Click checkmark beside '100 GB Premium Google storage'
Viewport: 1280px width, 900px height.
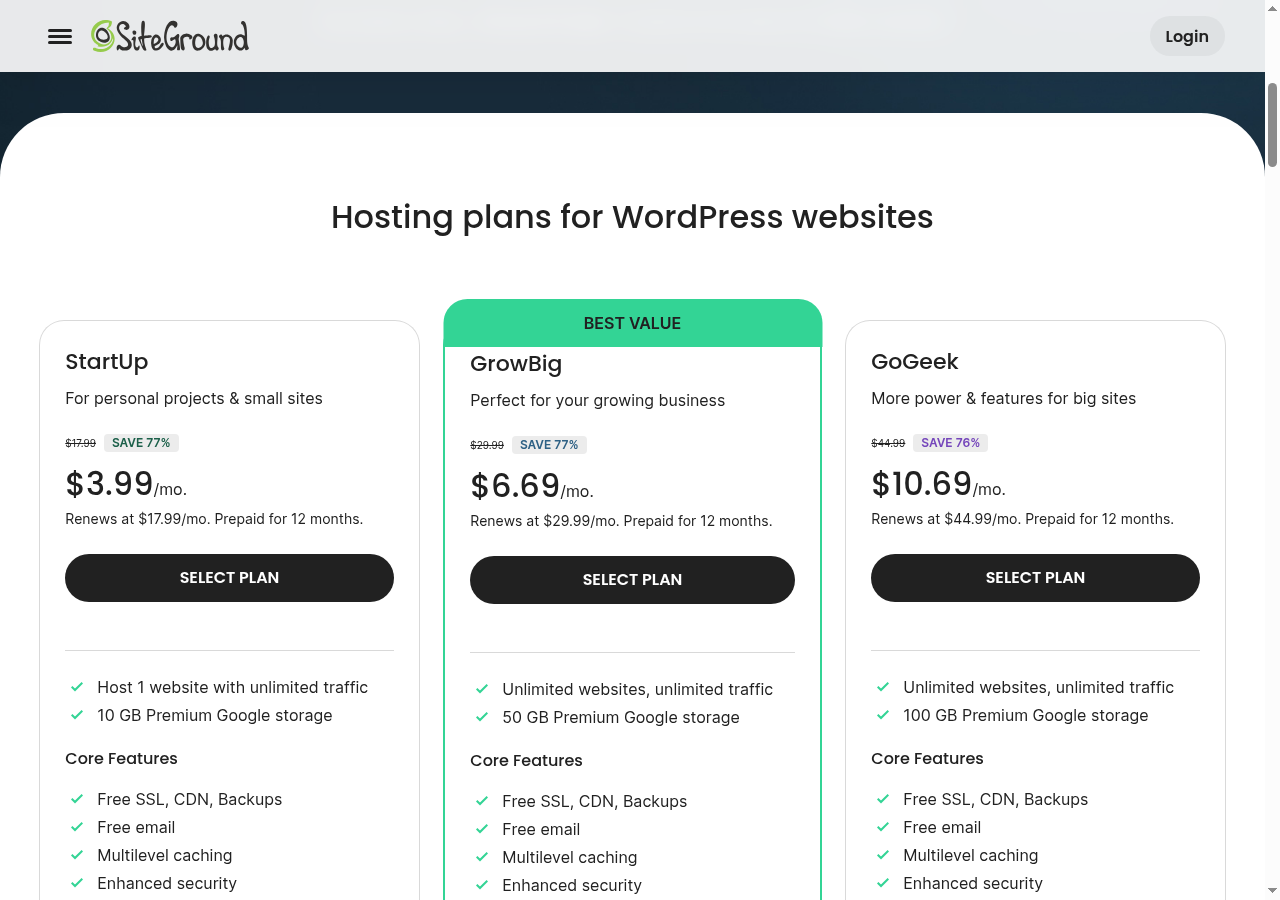coord(883,715)
